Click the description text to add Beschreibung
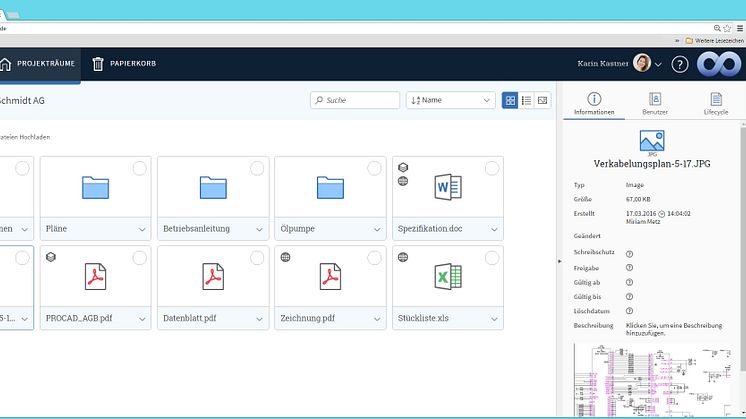 tap(674, 329)
